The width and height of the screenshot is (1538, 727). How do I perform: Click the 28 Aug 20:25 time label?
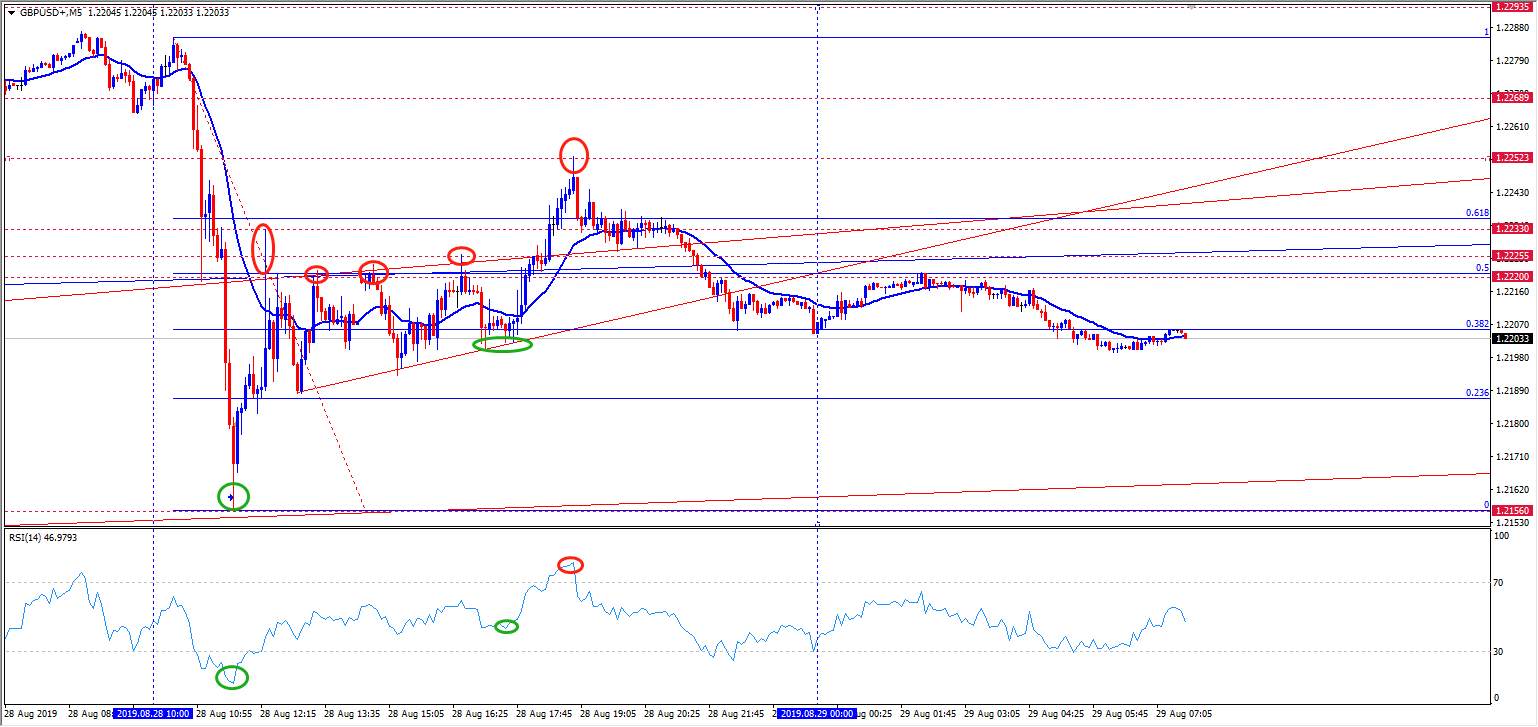tap(672, 715)
